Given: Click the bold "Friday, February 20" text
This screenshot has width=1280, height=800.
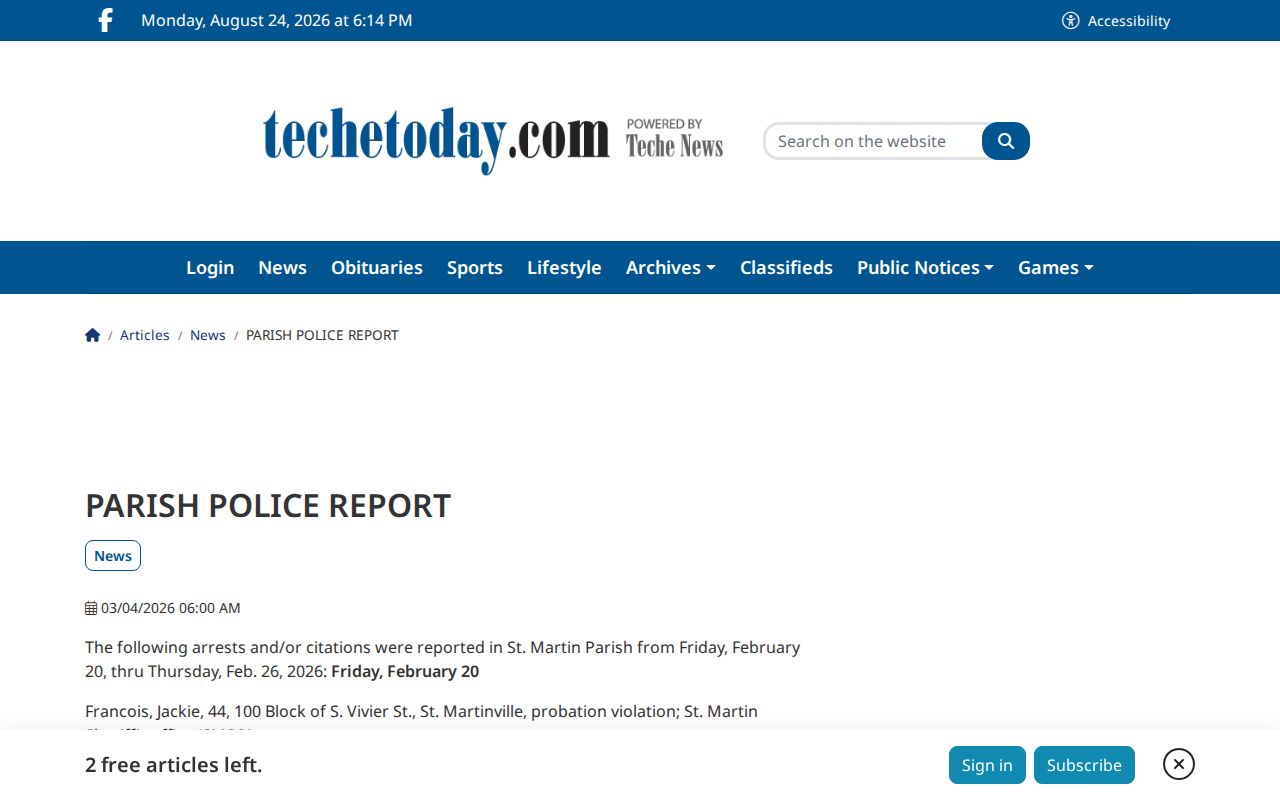Looking at the screenshot, I should (405, 671).
